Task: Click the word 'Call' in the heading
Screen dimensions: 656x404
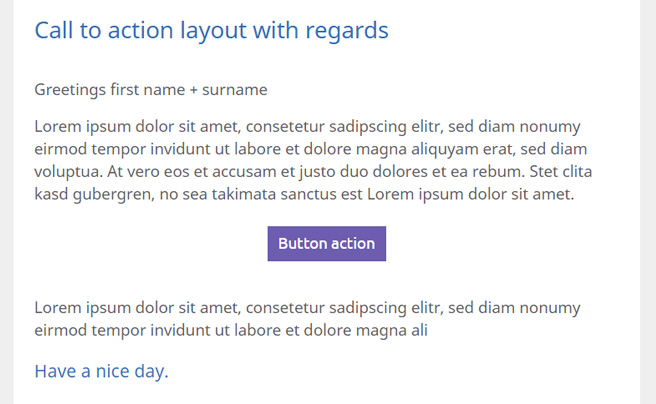Action: coord(54,30)
